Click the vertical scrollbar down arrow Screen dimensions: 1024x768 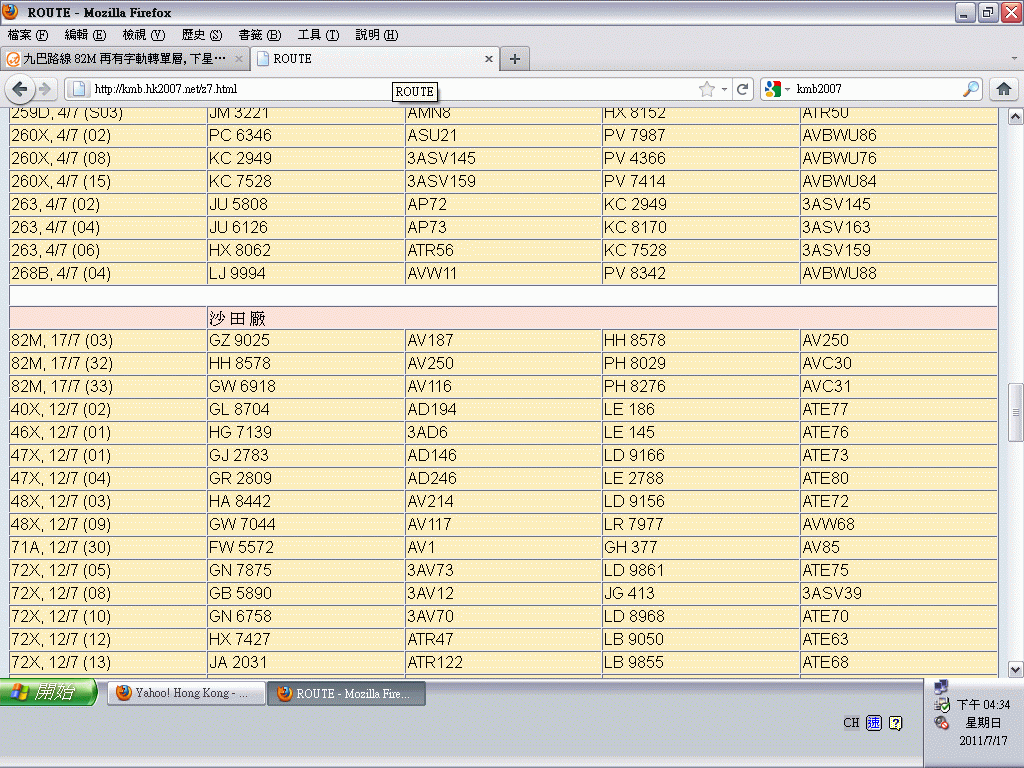(1015, 669)
